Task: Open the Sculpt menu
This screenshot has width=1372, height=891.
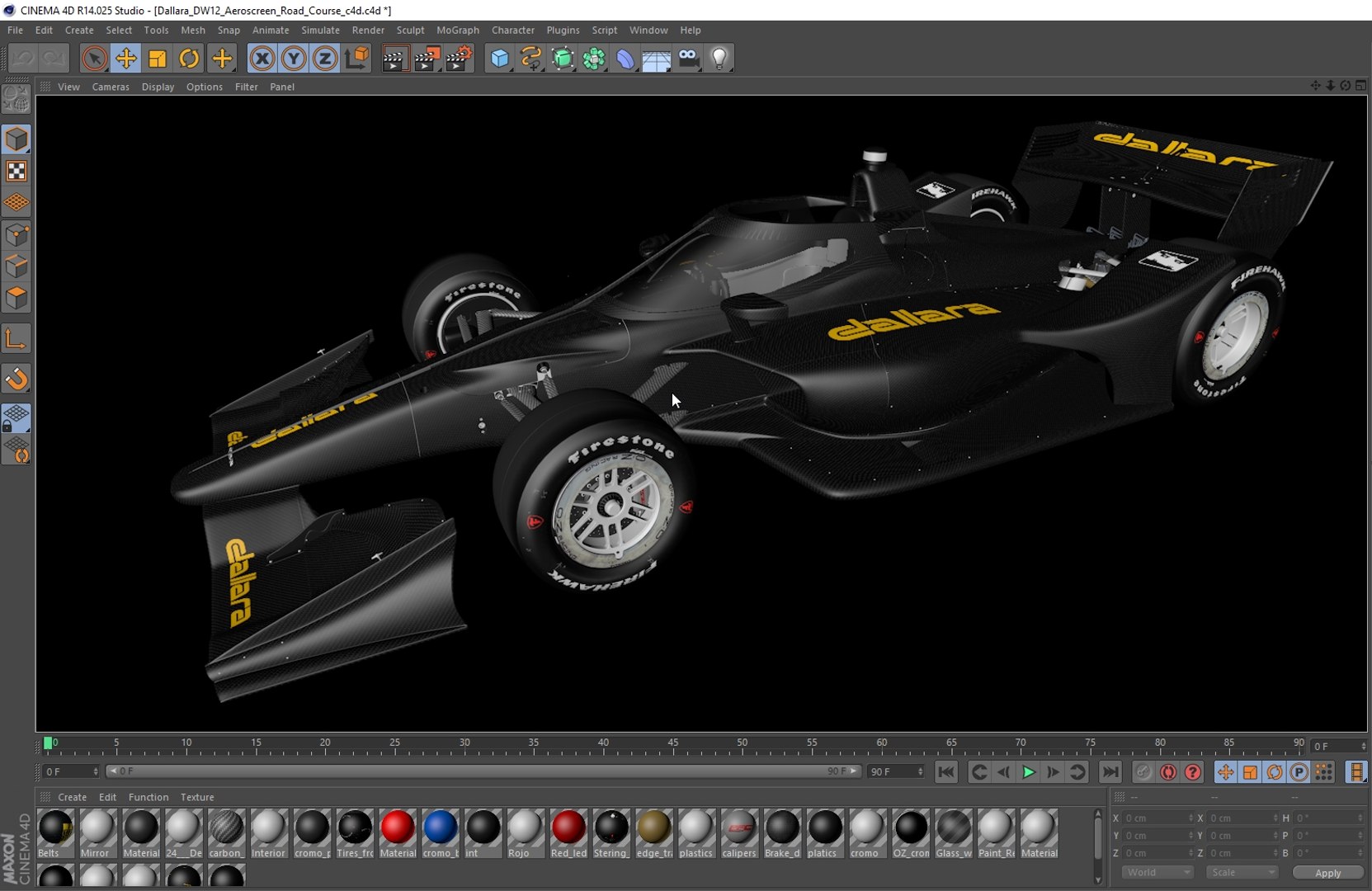Action: pyautogui.click(x=410, y=30)
